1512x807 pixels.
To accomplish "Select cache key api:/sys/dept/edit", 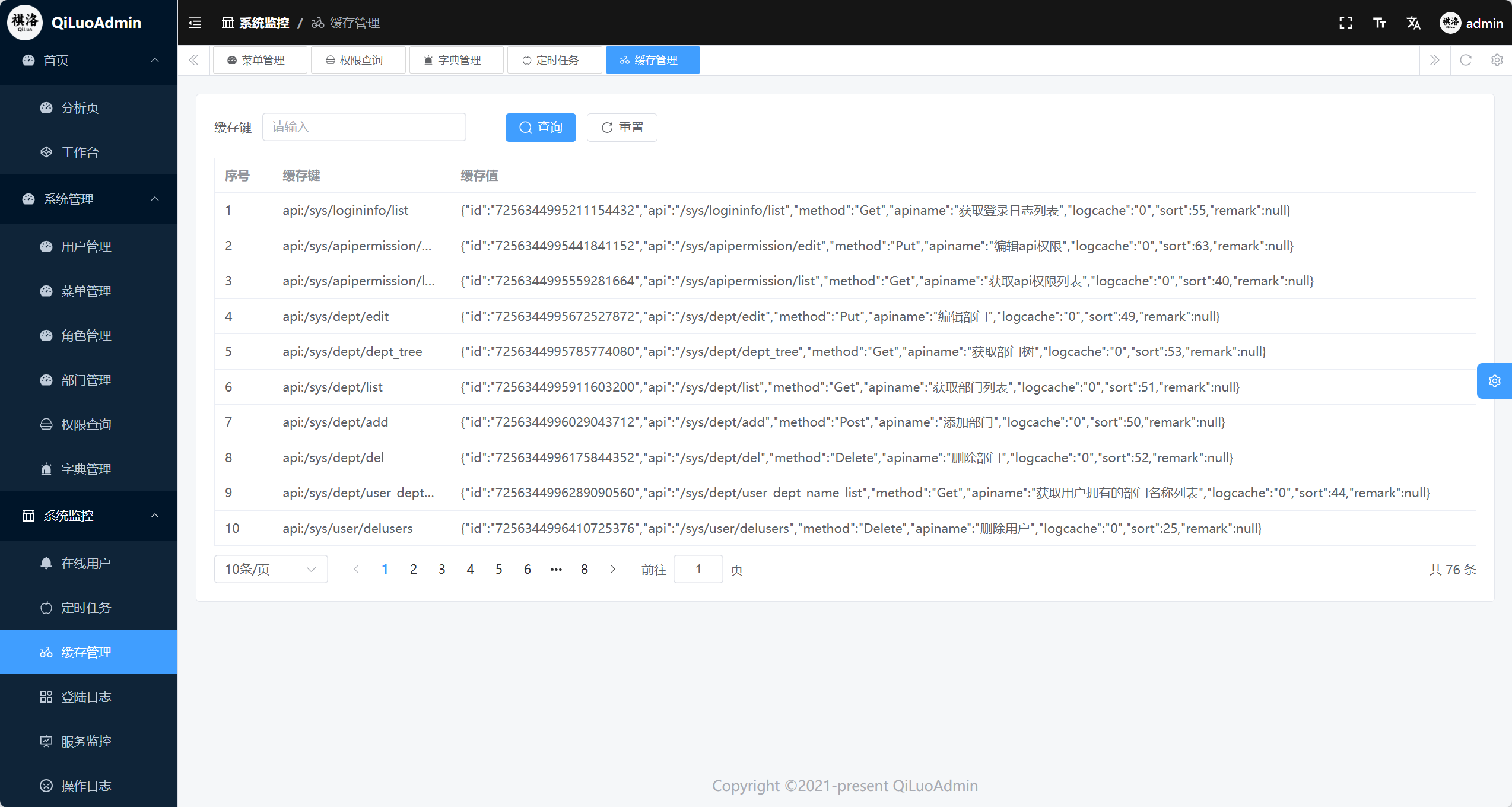I will (x=336, y=316).
